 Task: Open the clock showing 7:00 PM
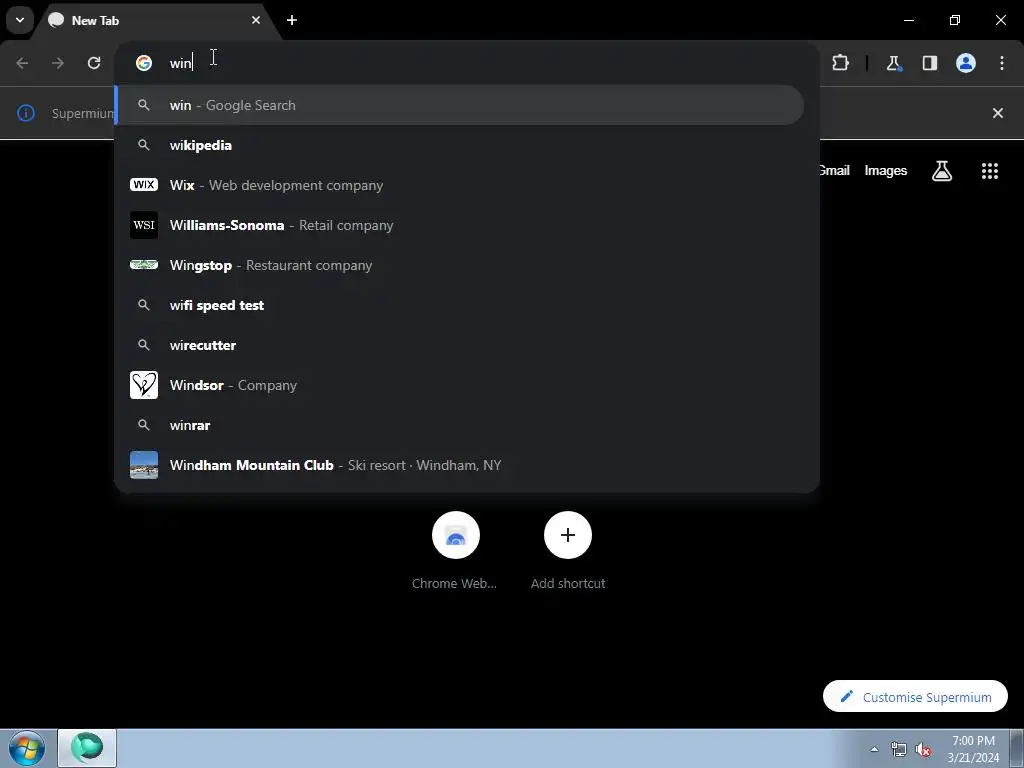pyautogui.click(x=973, y=749)
